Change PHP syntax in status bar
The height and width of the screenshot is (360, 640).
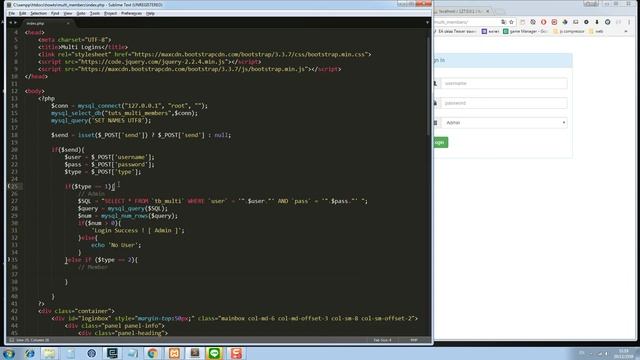[x=414, y=340]
